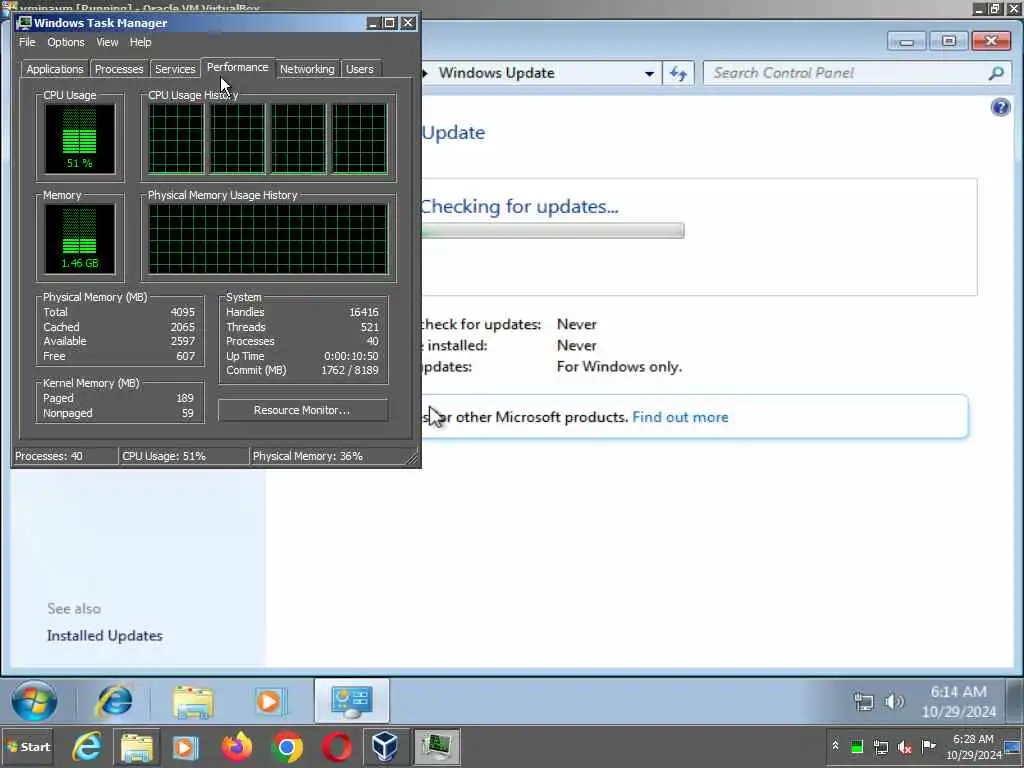1024x768 pixels.
Task: Open VirtualBox from host taskbar
Action: coord(385,747)
